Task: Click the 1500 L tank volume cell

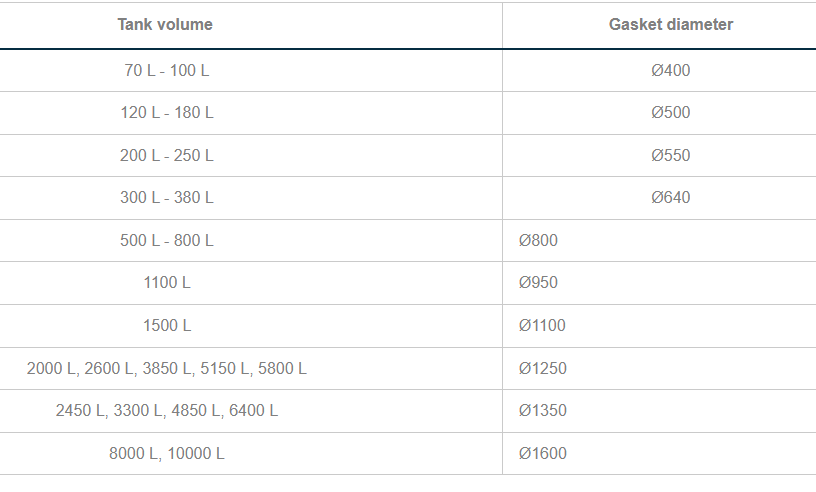Action: coord(166,326)
